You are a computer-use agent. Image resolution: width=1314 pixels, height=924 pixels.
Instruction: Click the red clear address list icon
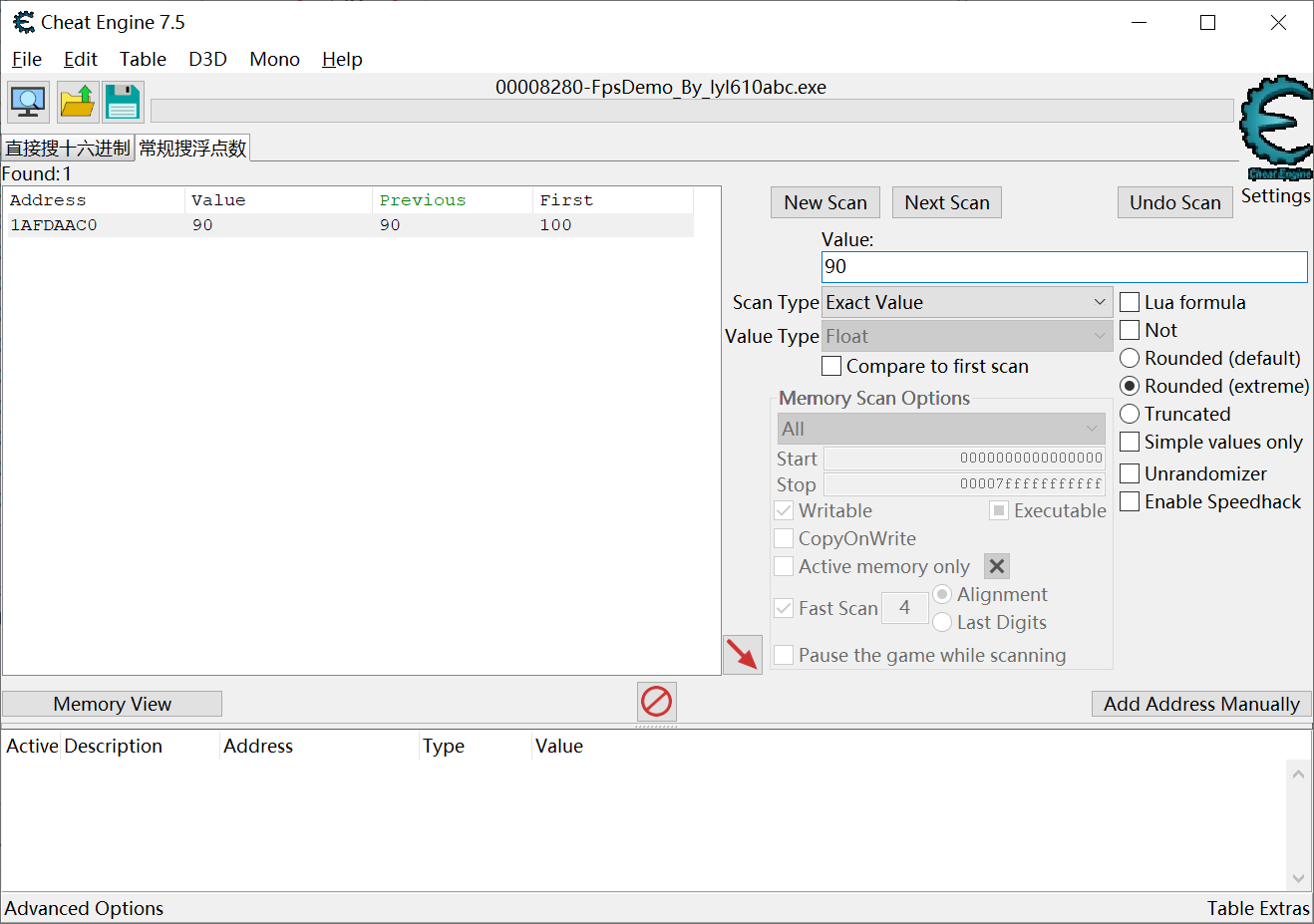coord(656,702)
